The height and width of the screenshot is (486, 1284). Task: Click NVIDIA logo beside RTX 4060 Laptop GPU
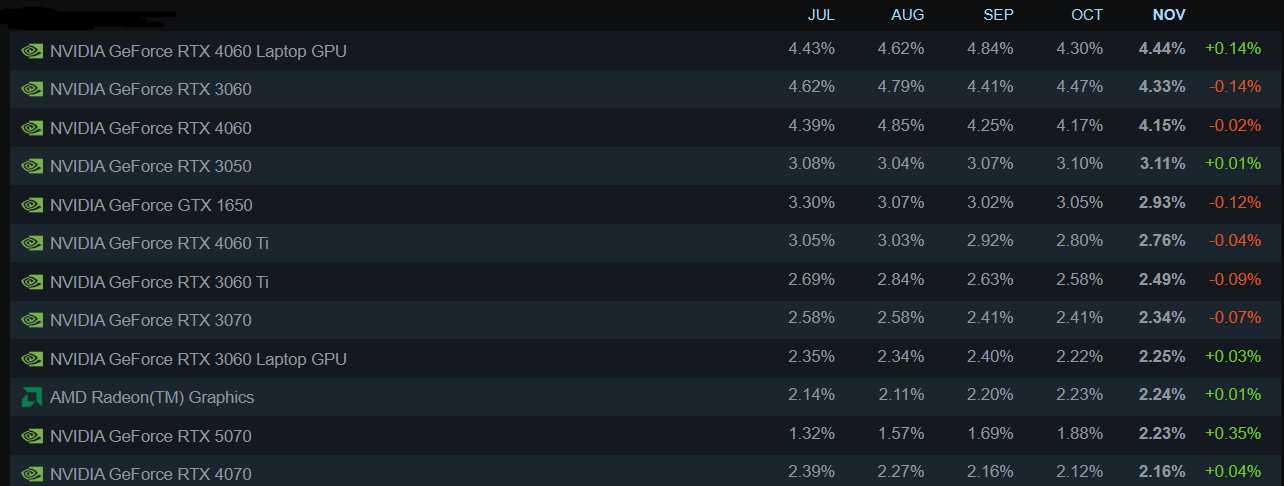coord(32,51)
